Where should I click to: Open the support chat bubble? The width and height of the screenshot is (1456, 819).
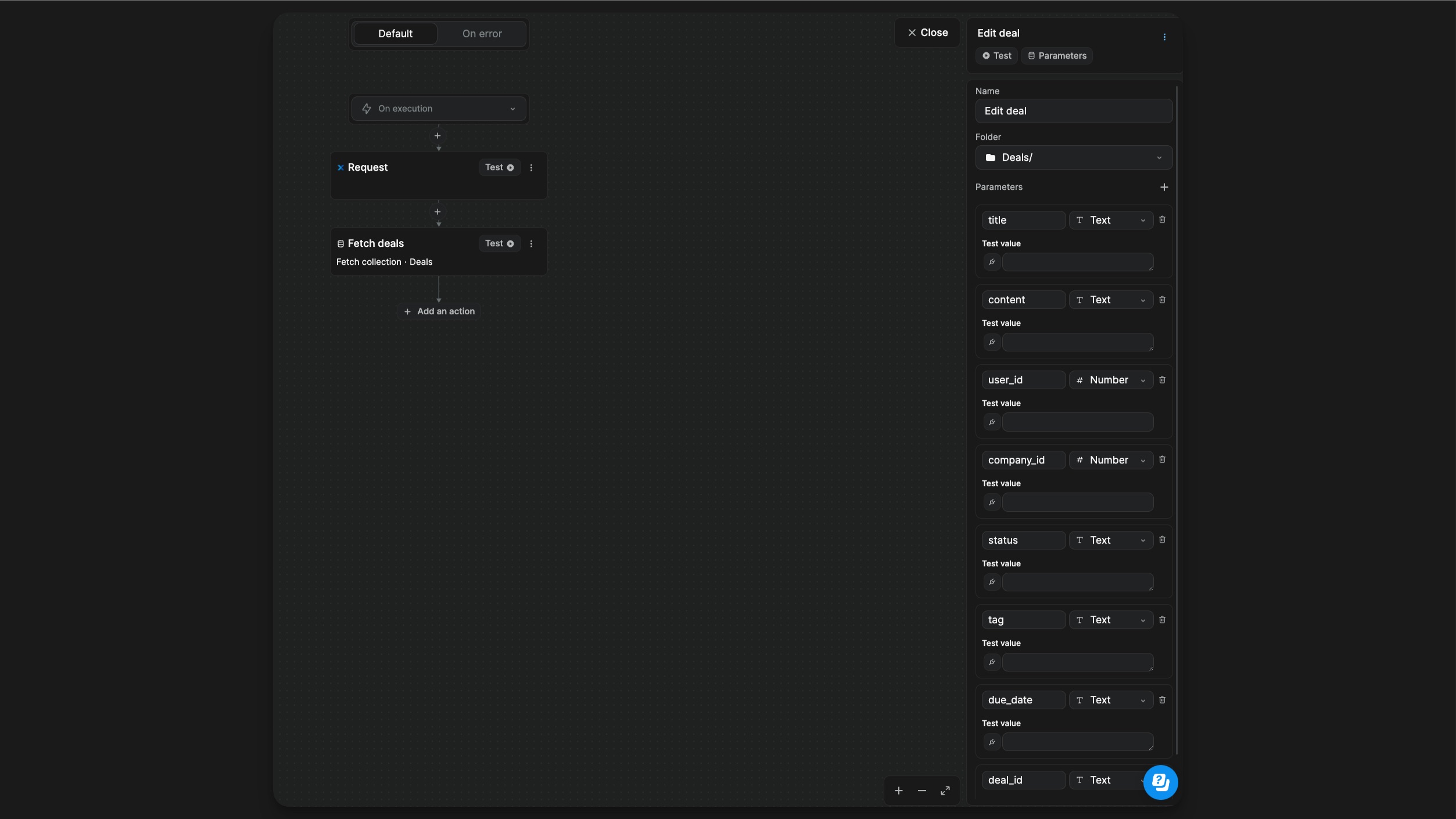point(1160,782)
